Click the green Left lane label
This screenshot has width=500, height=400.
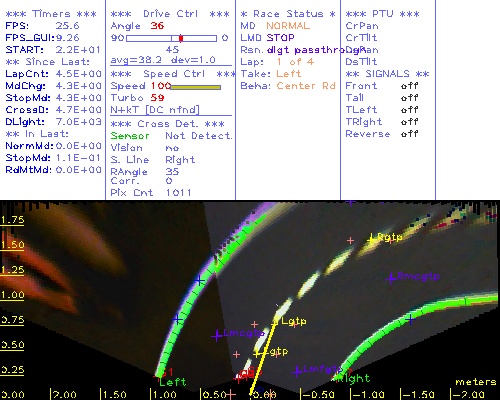[x=173, y=382]
